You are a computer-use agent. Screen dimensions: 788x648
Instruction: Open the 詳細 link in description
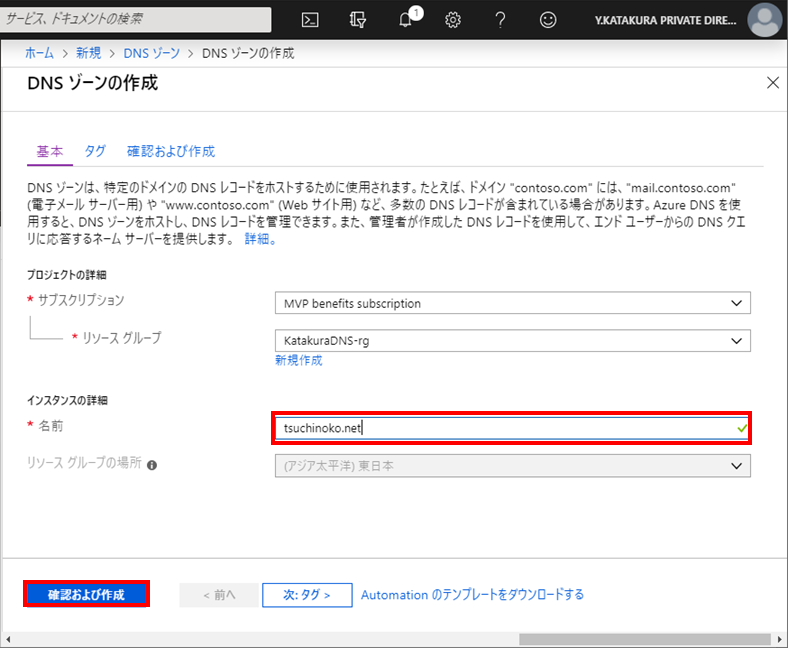point(260,239)
